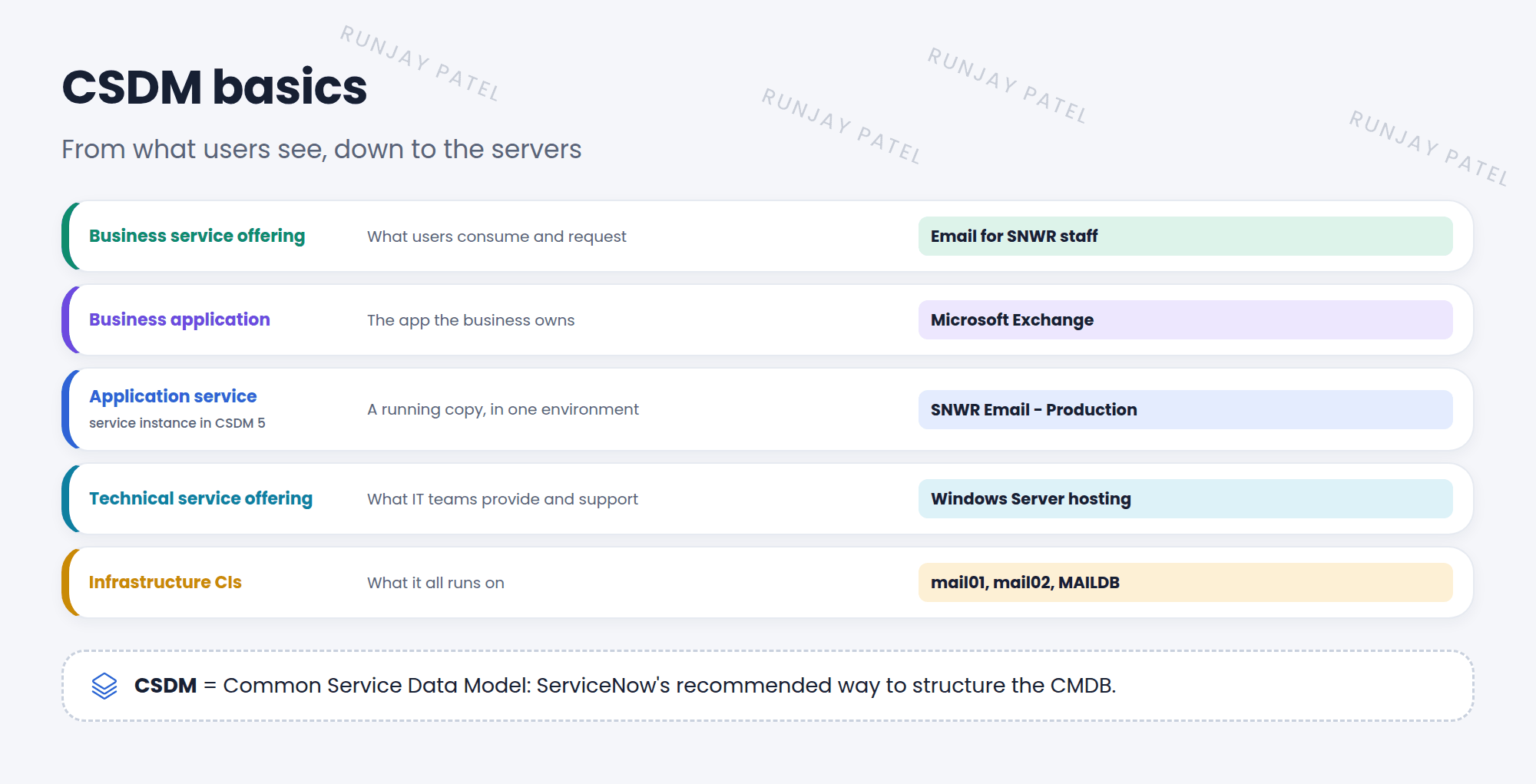Click the 'Infrastructure CIs' label

[165, 582]
